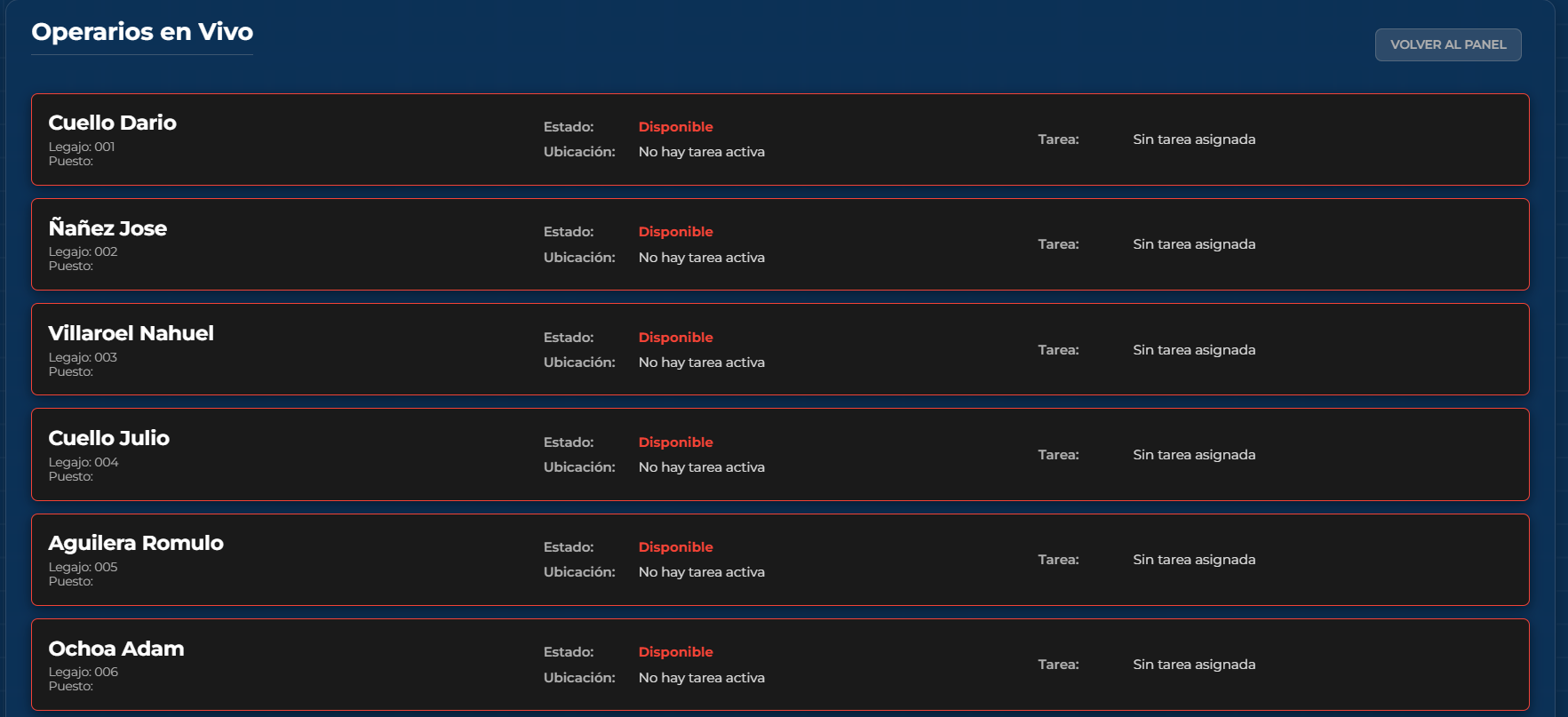Click Sin tarea asignada for Ochoa Adam
Screen dimensions: 1568x717
(1194, 665)
